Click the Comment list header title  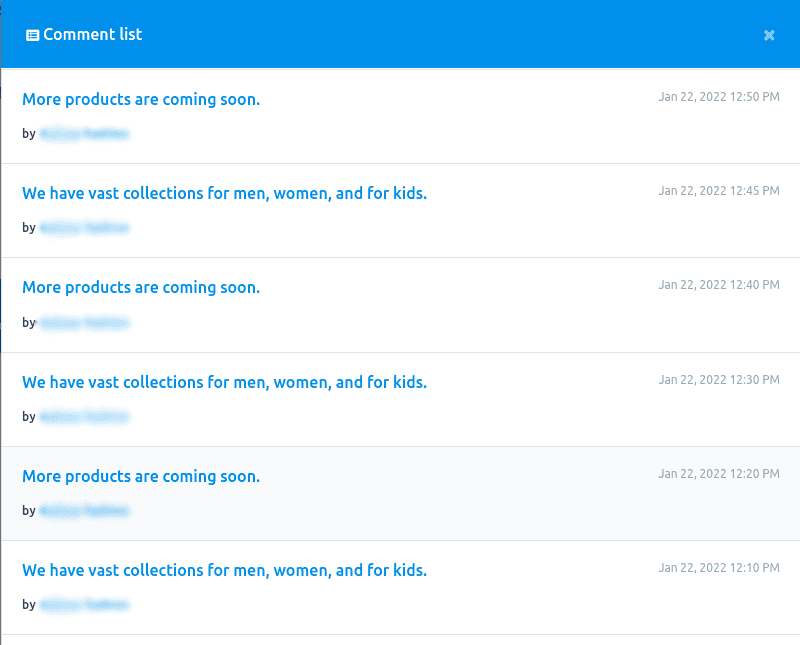(93, 34)
